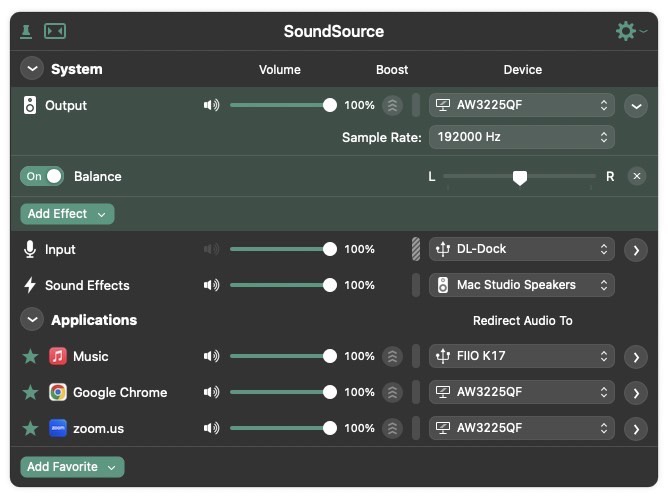This screenshot has height=497, width=668.
Task: Open the Sample Rate 192000 Hz dropdown
Action: point(521,137)
